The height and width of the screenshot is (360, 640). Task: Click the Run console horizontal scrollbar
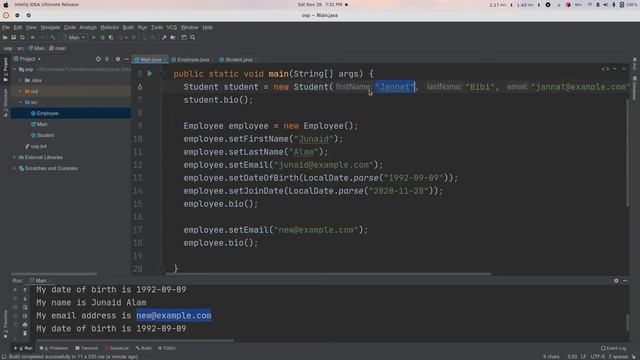(x=135, y=340)
